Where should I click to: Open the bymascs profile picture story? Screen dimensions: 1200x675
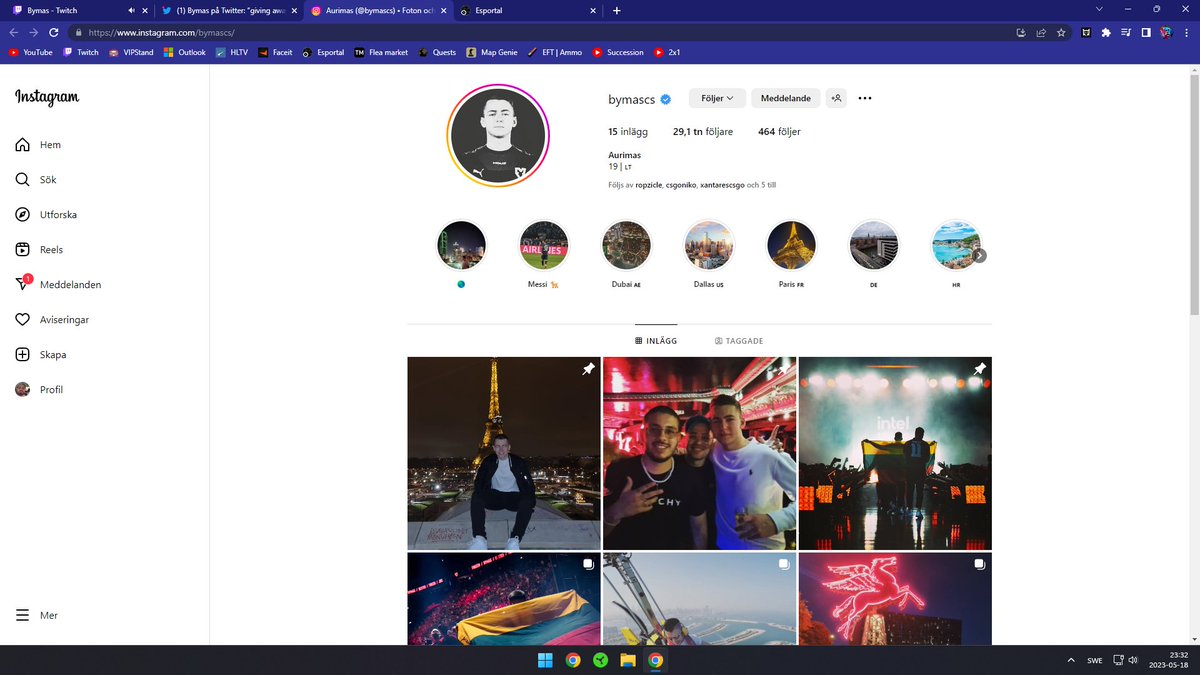(498, 136)
